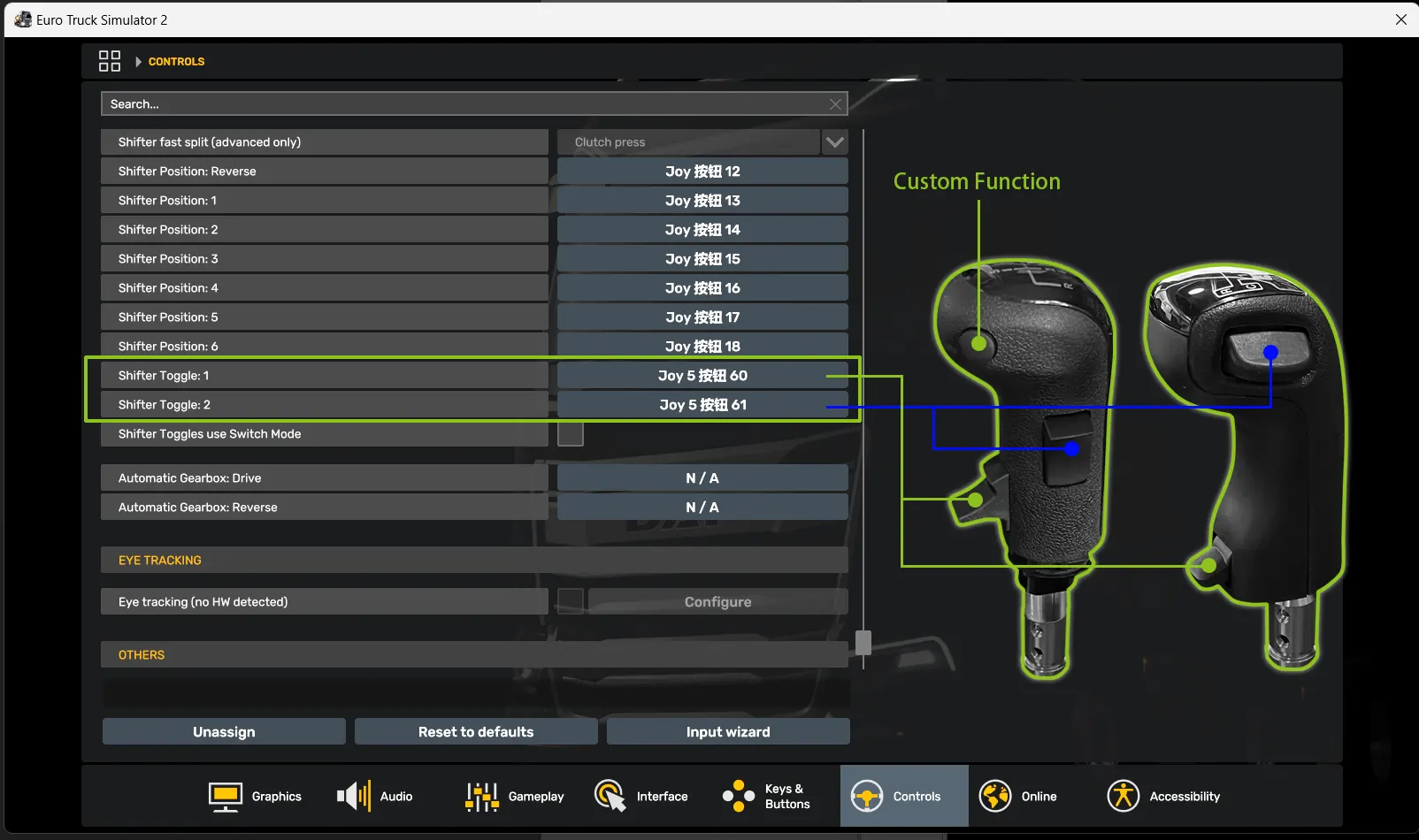Select the Automatic Gearbox: Reverse label
Viewport: 1419px width, 840px height.
pyautogui.click(x=325, y=508)
